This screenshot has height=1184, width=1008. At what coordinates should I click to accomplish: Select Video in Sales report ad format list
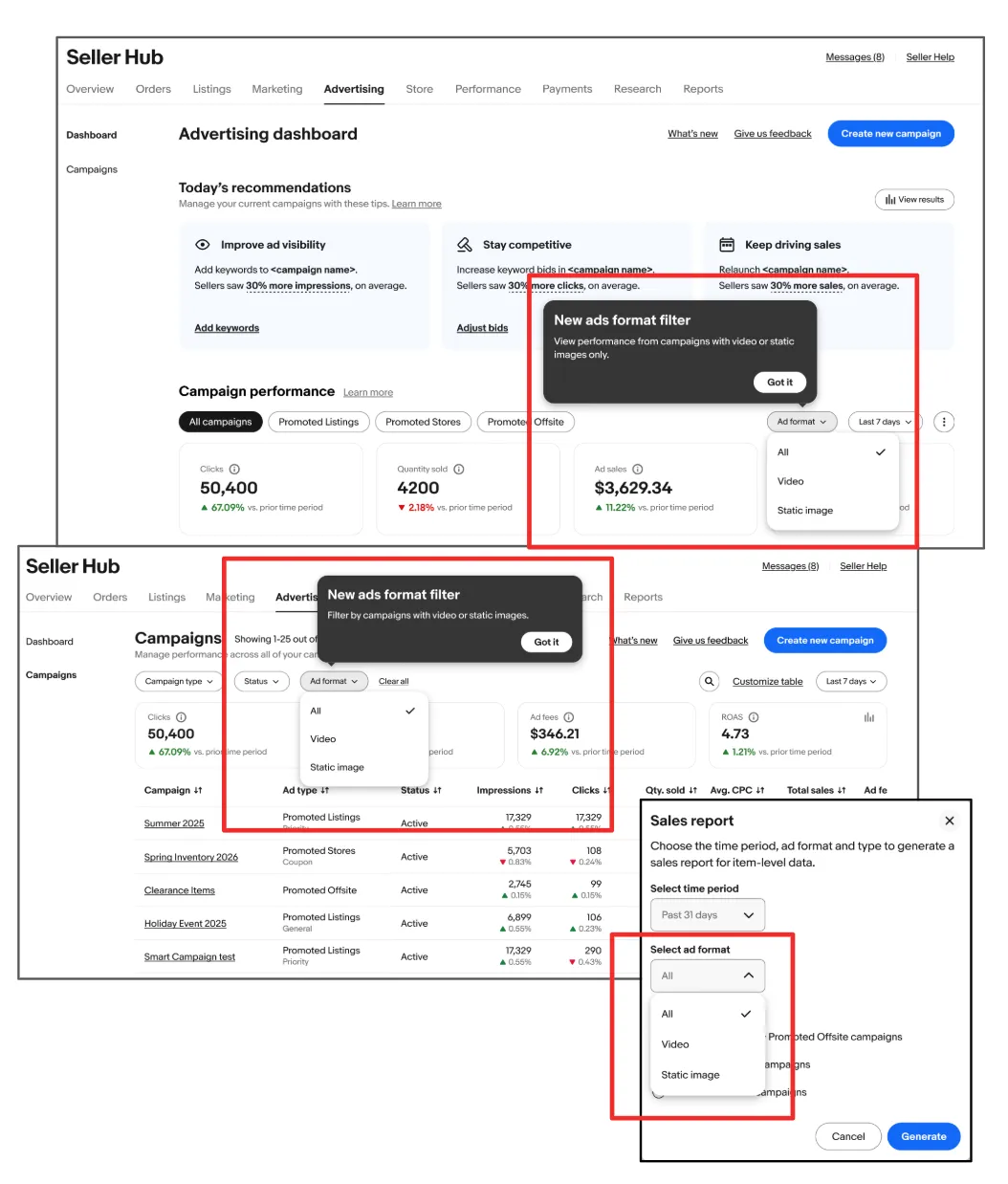coord(675,1044)
